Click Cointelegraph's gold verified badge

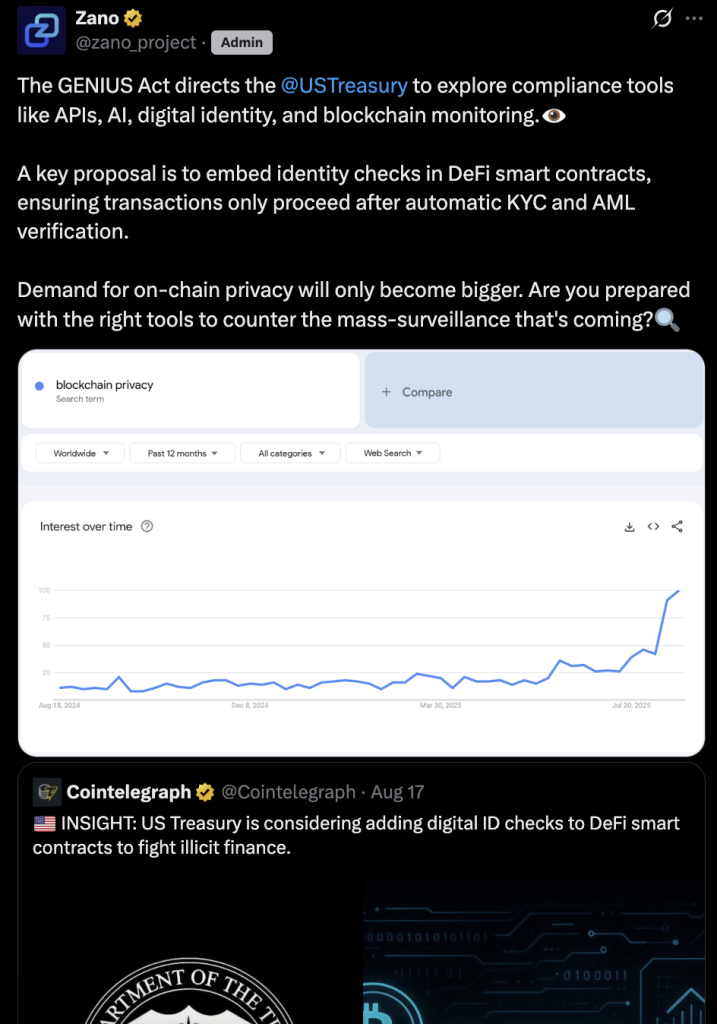tap(205, 792)
